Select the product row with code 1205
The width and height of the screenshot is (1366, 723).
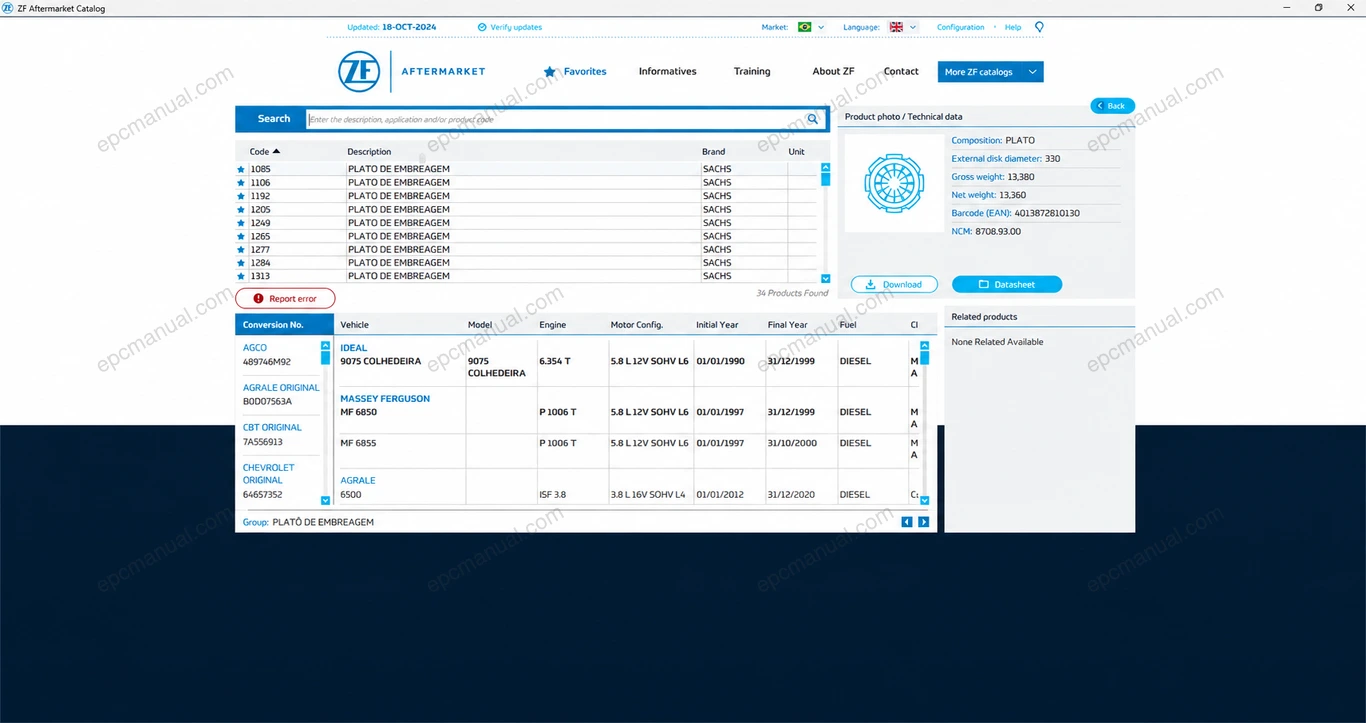point(526,210)
